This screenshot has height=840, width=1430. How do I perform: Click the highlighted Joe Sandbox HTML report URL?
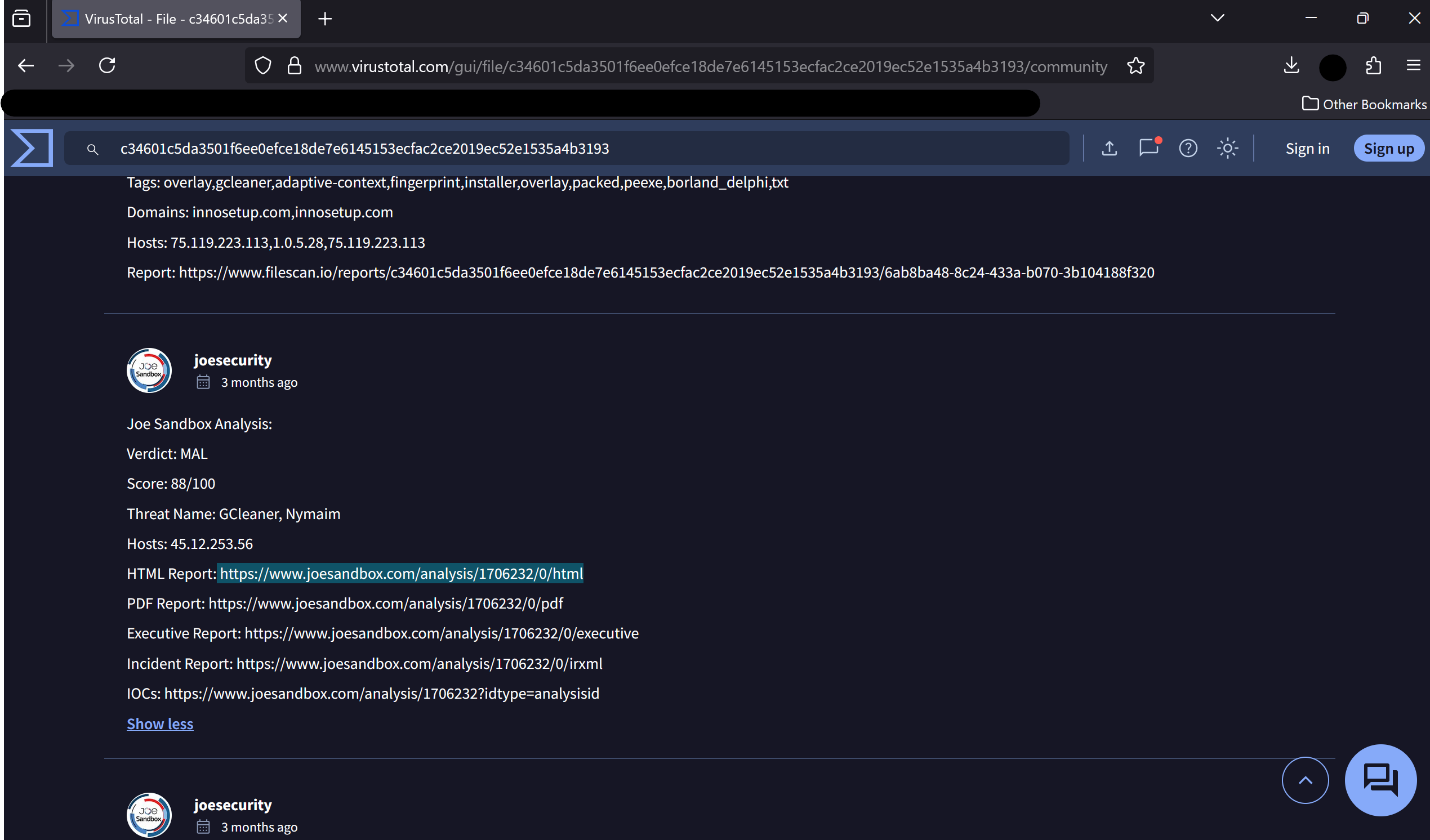coord(400,574)
